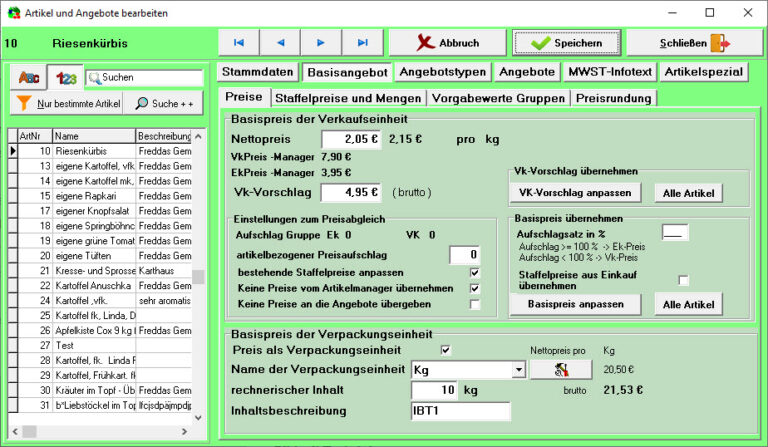Select article 13 eigene Kartoffel, vfk
The height and width of the screenshot is (447, 768).
tap(100, 166)
